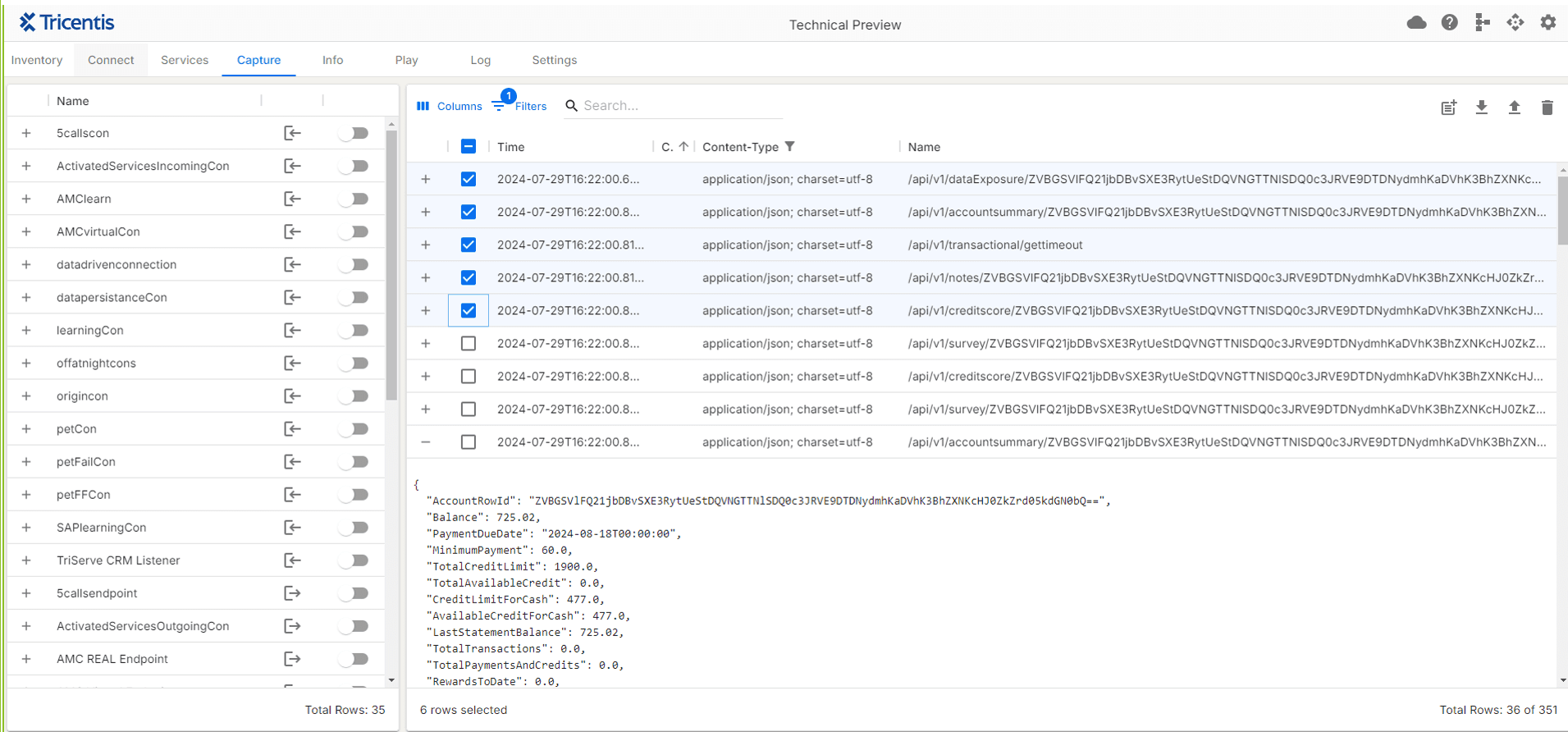Sort by the Time column header
Image resolution: width=1568 pixels, height=732 pixels.
tap(510, 147)
